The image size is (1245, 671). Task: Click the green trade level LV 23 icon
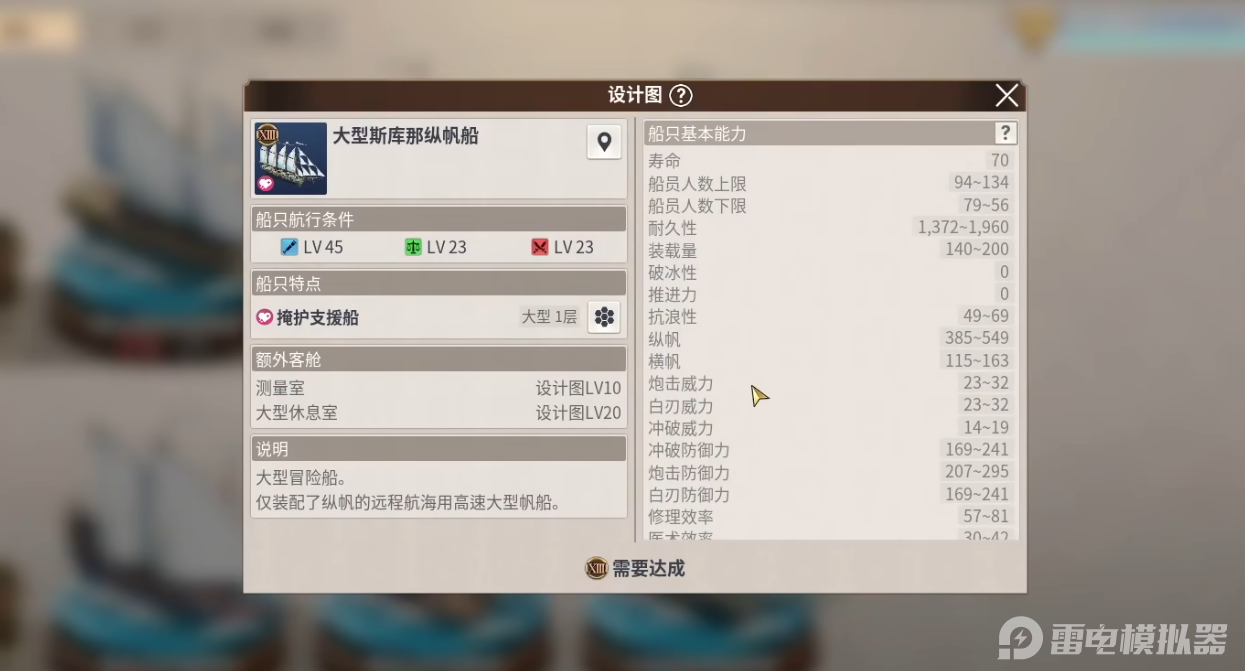[413, 247]
